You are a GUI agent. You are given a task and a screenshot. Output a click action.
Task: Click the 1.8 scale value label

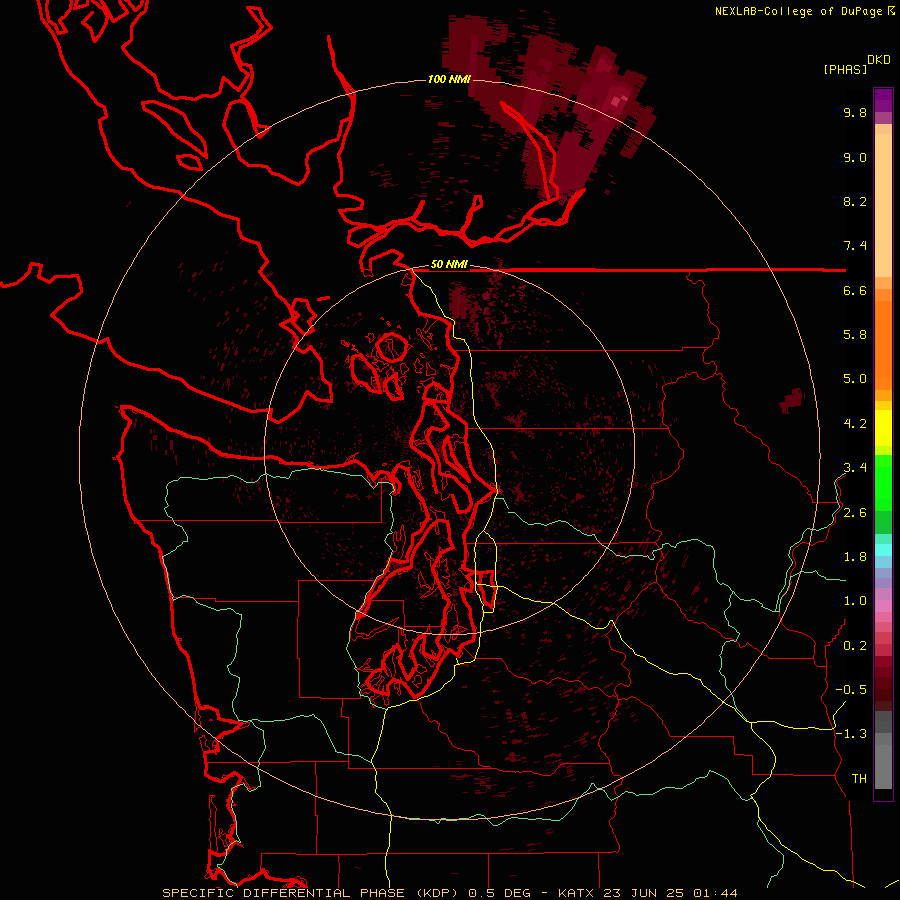(x=855, y=557)
